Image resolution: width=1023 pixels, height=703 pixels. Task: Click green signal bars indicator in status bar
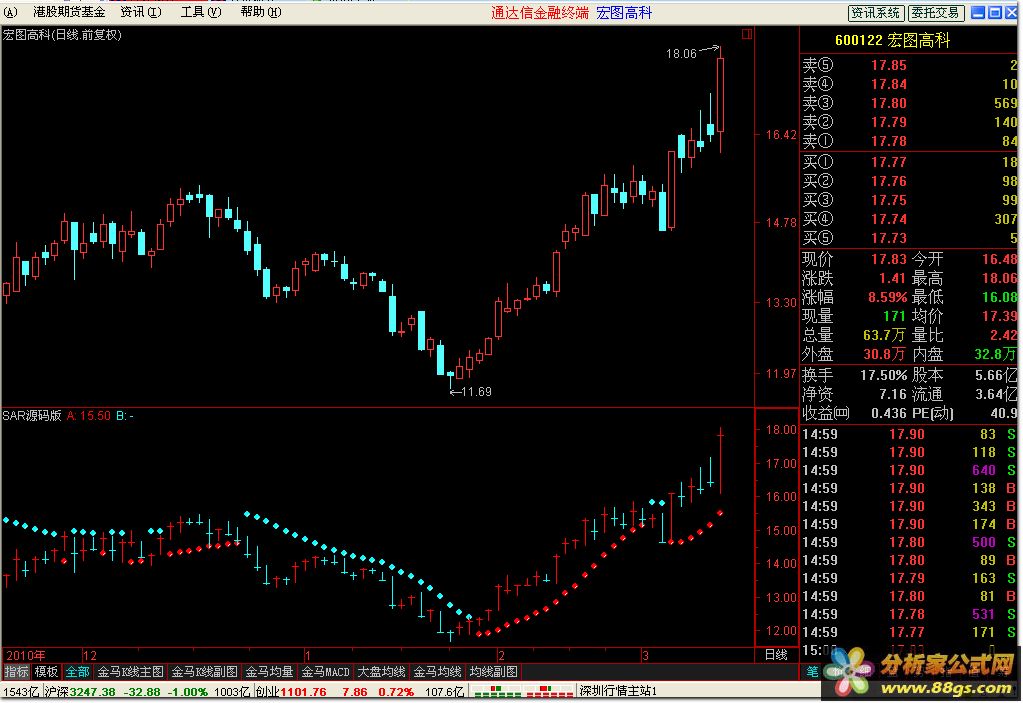(498, 691)
